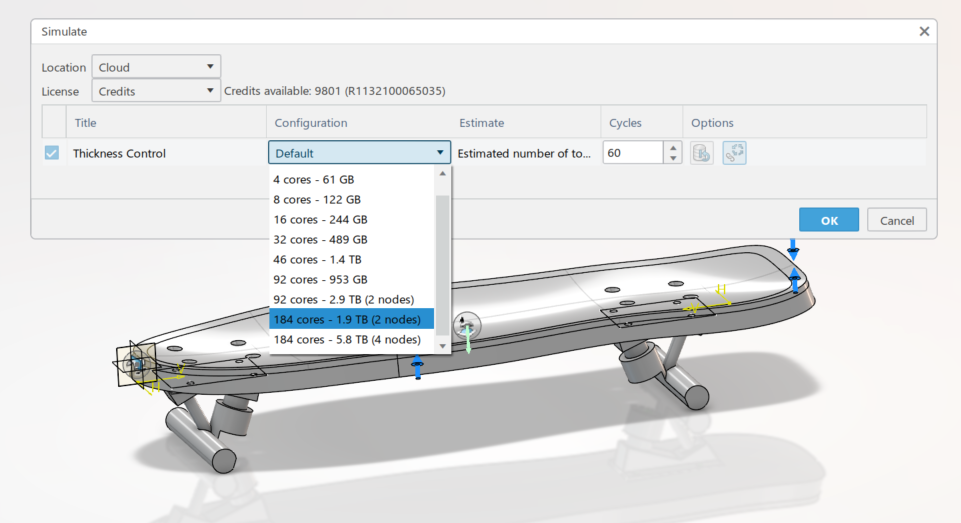This screenshot has width=961, height=523.
Task: Click the Cycles column header
Action: (642, 123)
